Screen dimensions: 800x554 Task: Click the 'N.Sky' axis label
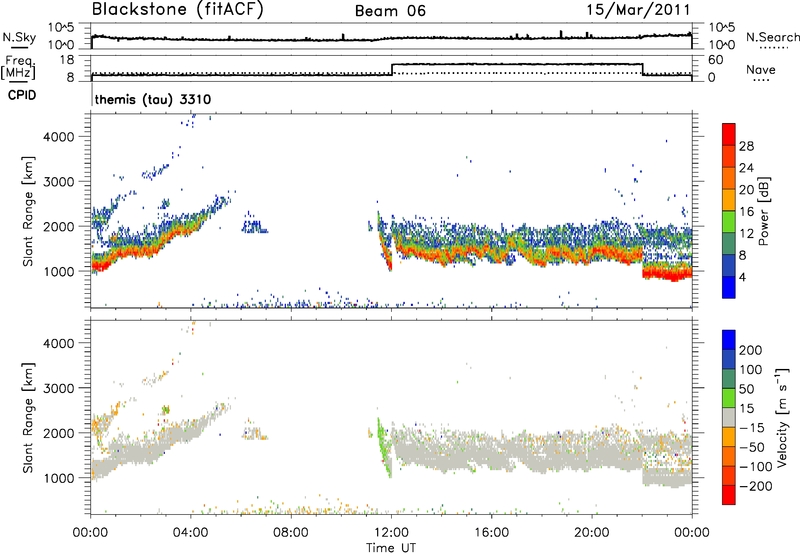tap(19, 37)
